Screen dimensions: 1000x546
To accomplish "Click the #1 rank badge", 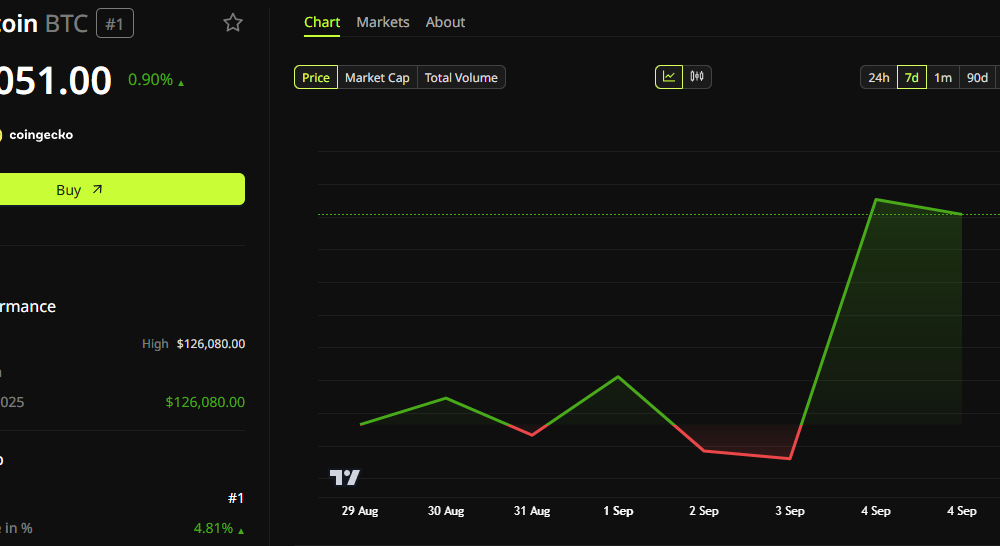I will tap(115, 24).
